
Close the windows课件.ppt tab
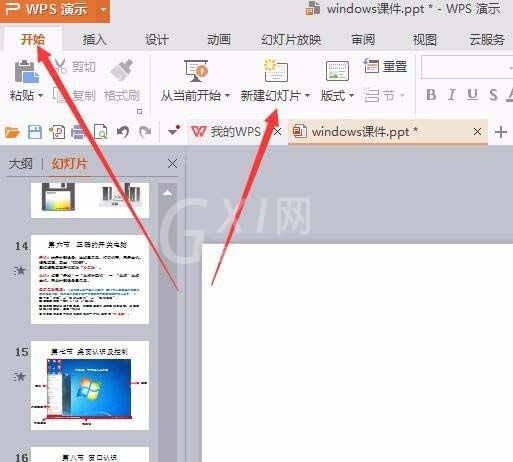477,132
